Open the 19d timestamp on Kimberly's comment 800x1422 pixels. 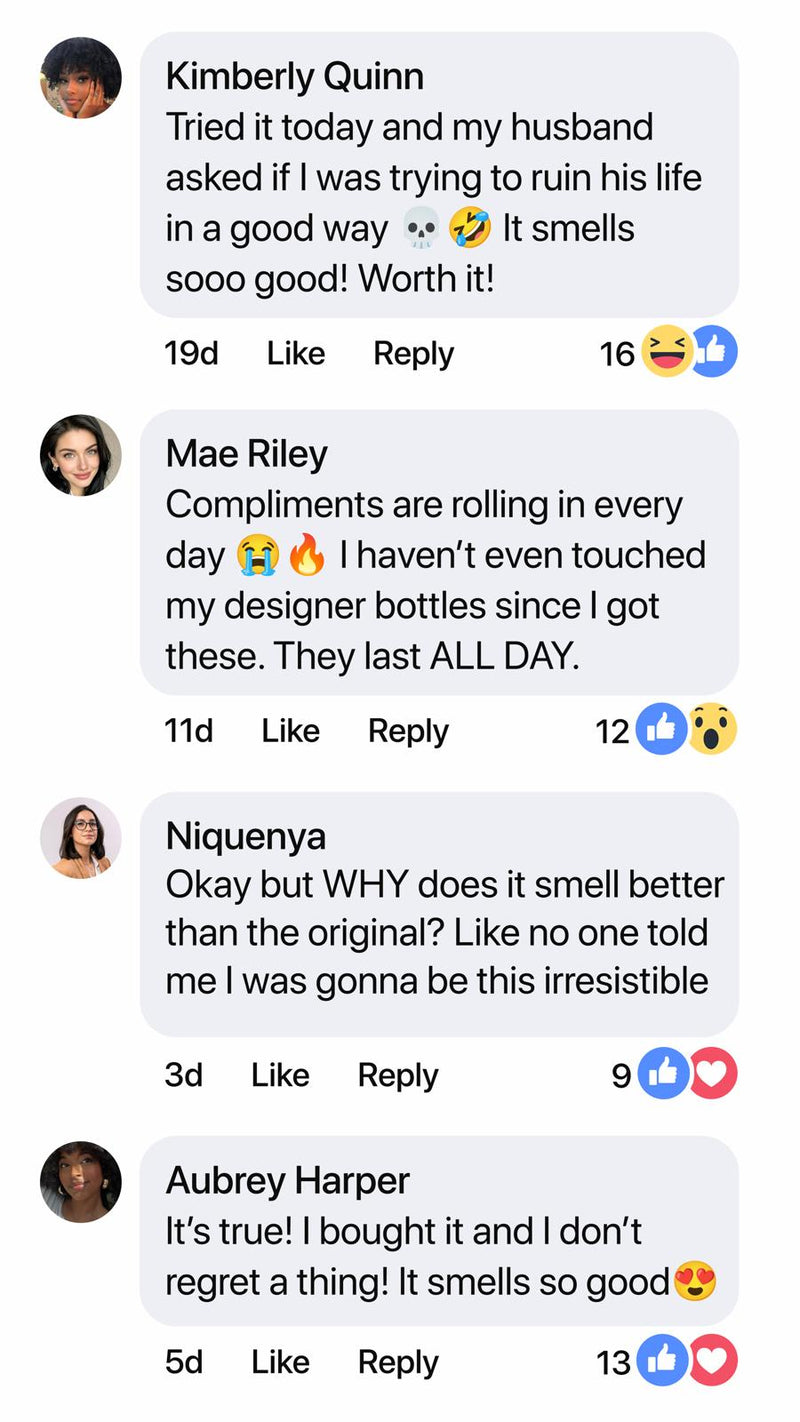point(191,353)
